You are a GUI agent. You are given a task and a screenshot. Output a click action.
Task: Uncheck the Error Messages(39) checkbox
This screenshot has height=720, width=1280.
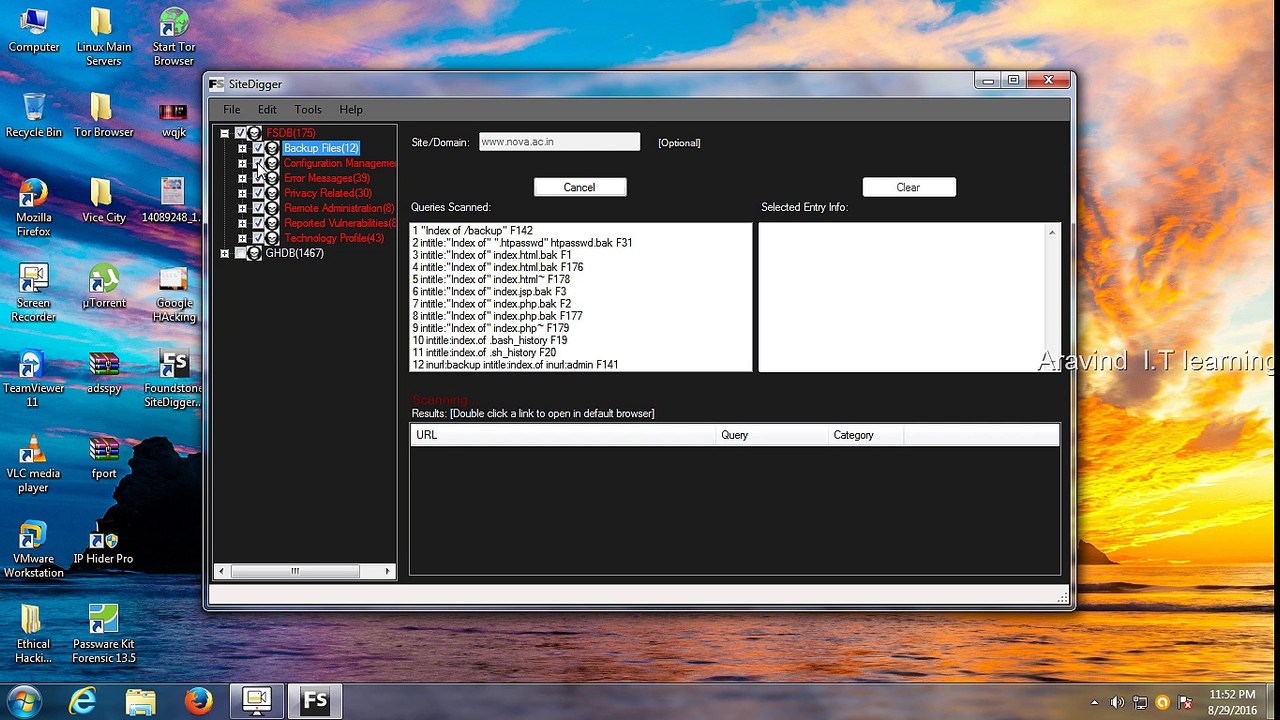pos(258,178)
